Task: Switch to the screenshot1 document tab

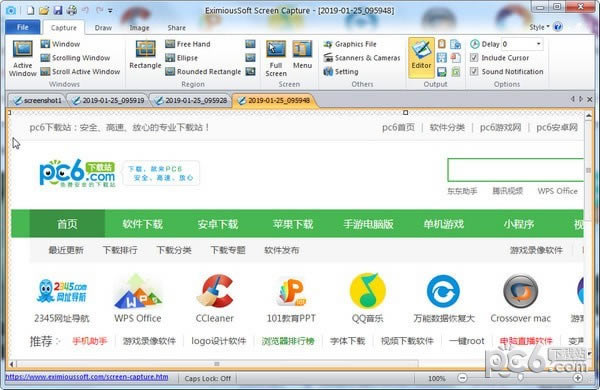Action: click(38, 100)
